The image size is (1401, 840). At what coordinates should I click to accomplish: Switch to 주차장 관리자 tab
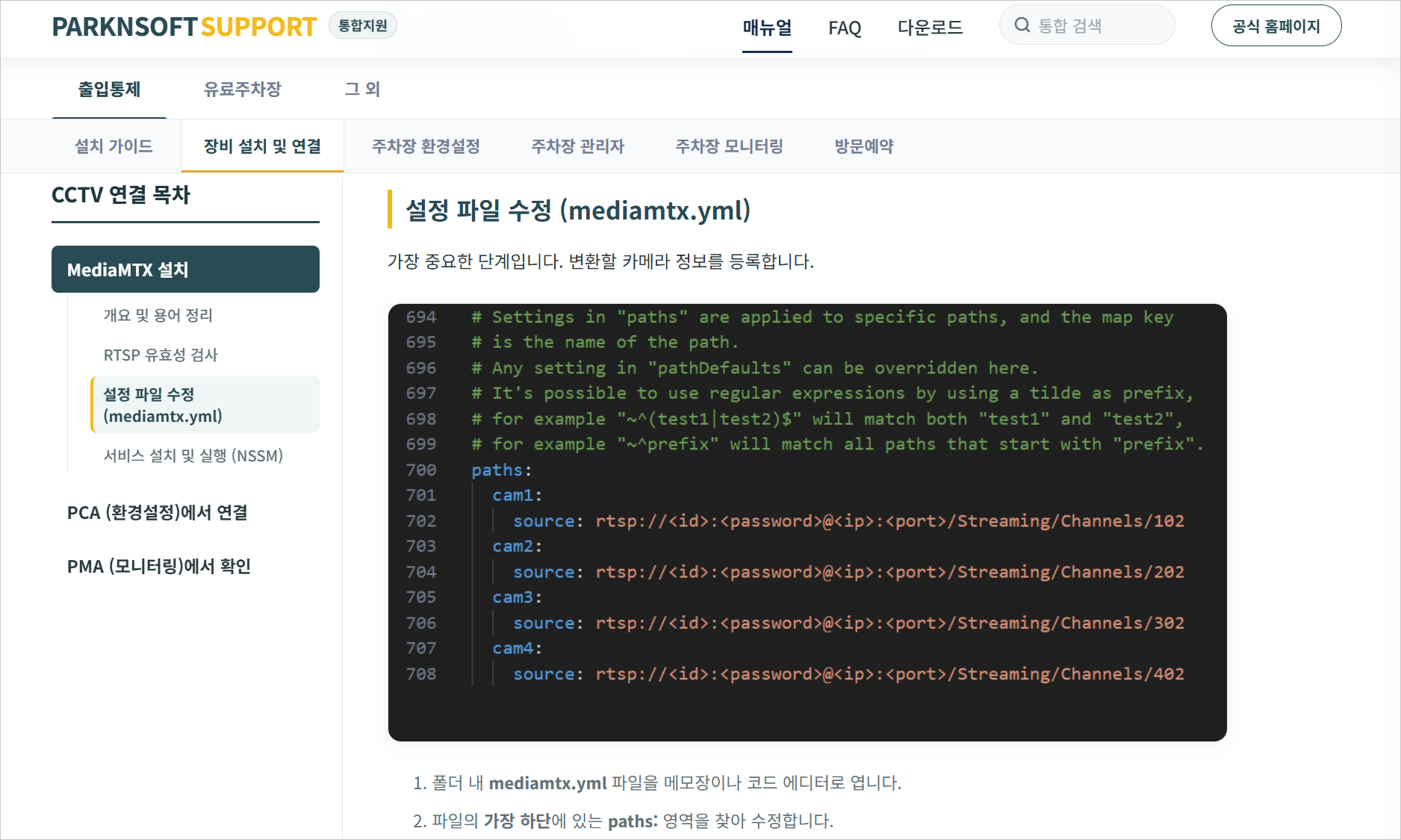click(577, 146)
